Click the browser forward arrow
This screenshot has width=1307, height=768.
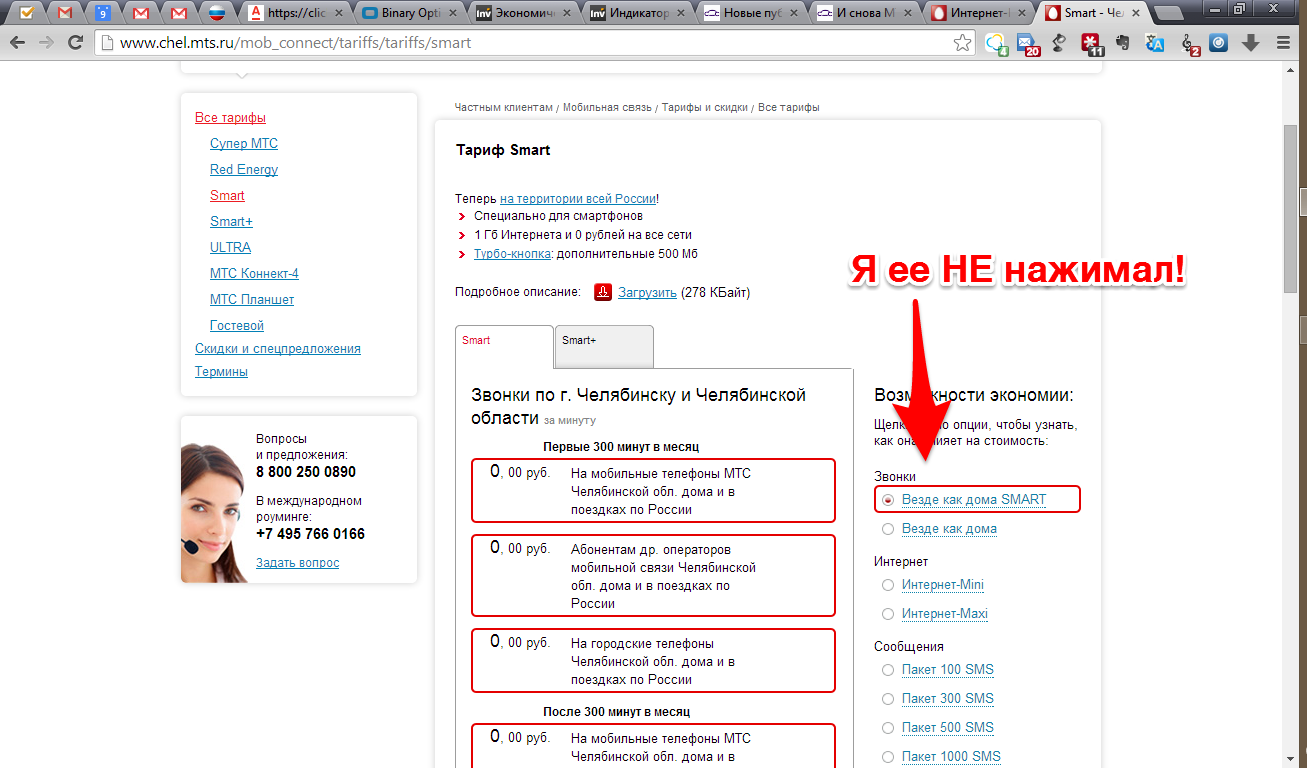[x=46, y=43]
